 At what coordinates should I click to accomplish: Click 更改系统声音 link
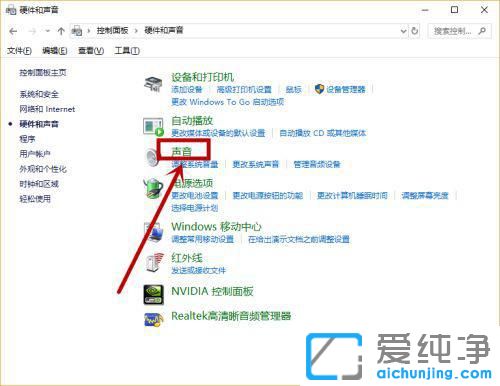(x=256, y=164)
